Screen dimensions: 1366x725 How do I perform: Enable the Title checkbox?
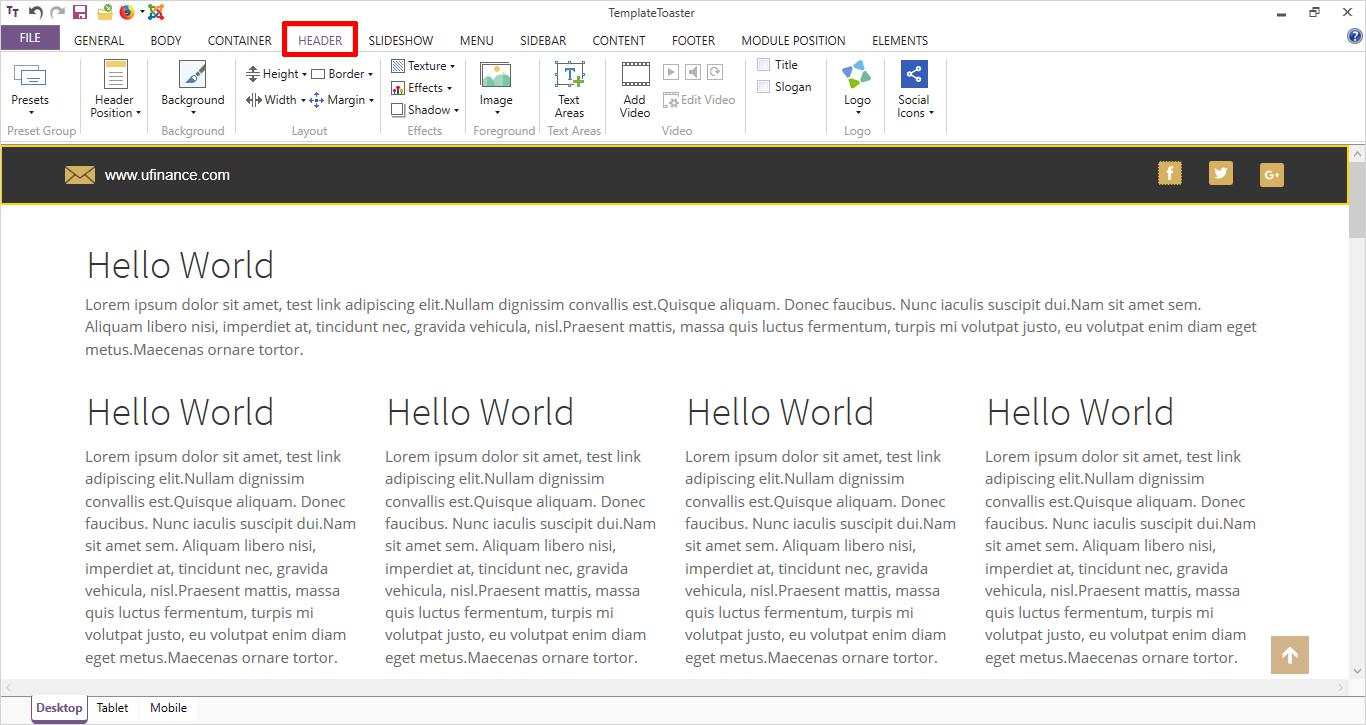[764, 65]
